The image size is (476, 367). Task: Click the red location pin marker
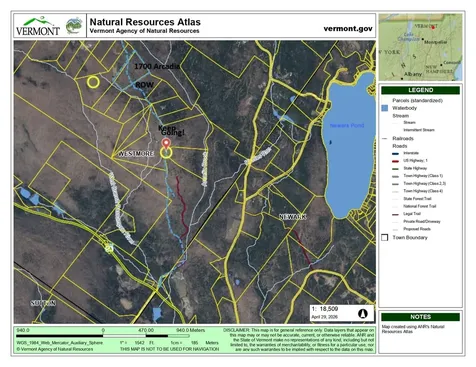pos(166,144)
